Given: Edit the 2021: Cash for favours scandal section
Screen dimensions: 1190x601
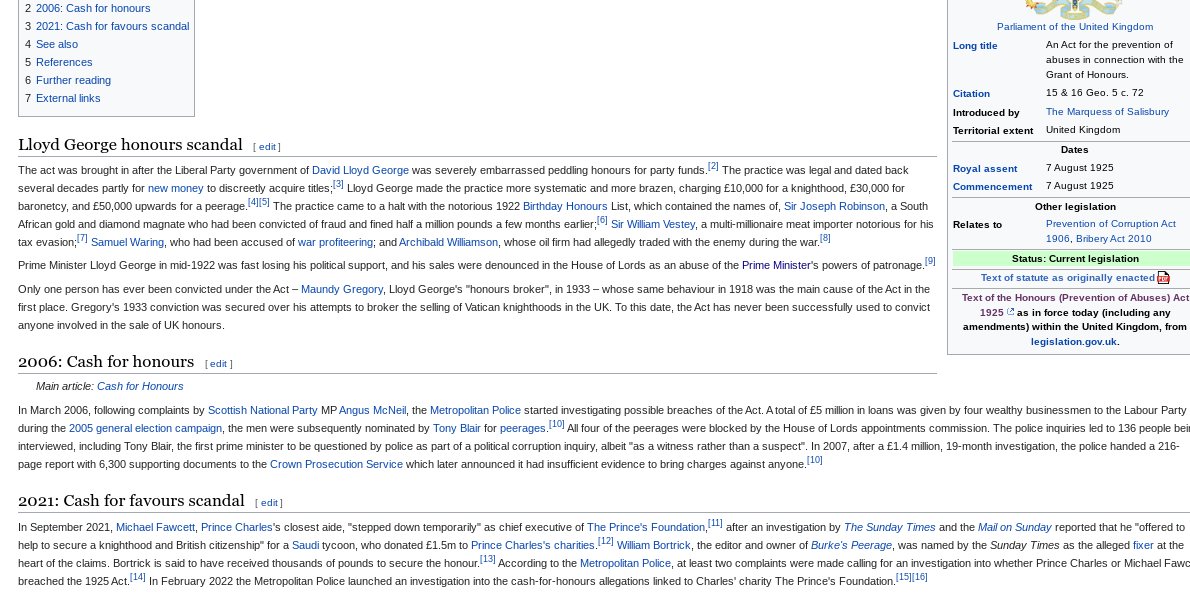Looking at the screenshot, I should [x=269, y=503].
